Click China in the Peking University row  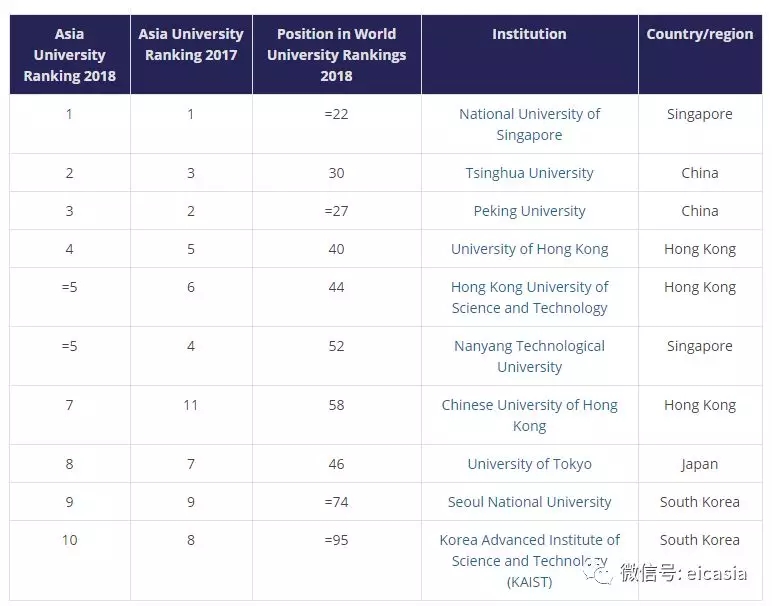700,211
